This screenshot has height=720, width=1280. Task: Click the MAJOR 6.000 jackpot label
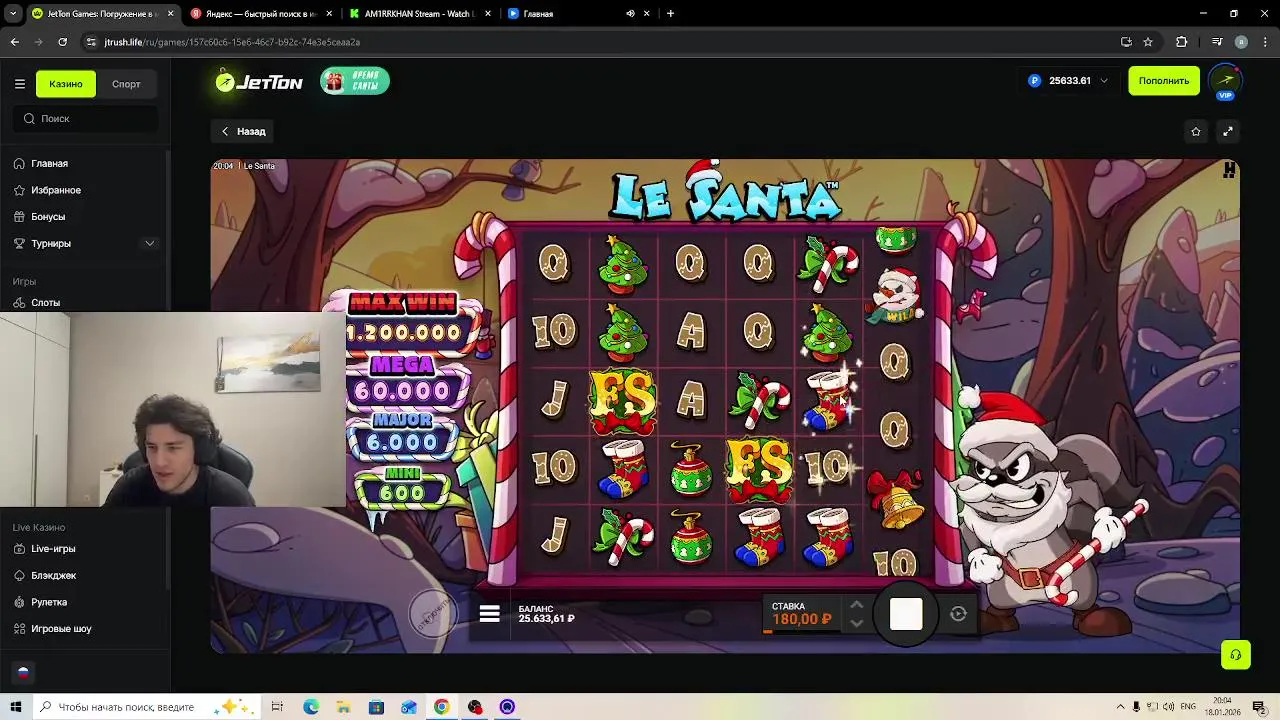pyautogui.click(x=403, y=434)
